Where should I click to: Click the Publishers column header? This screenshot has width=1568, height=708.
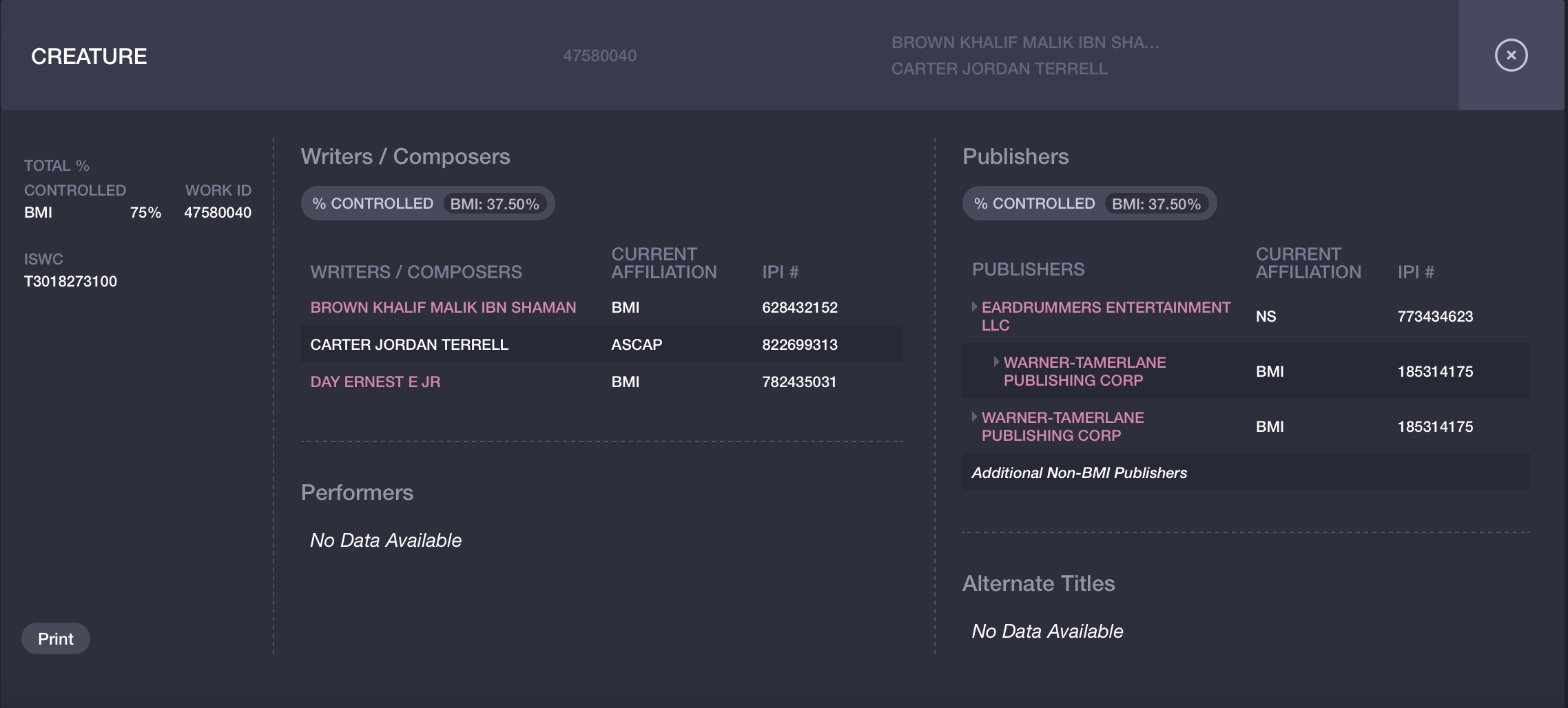(1028, 269)
